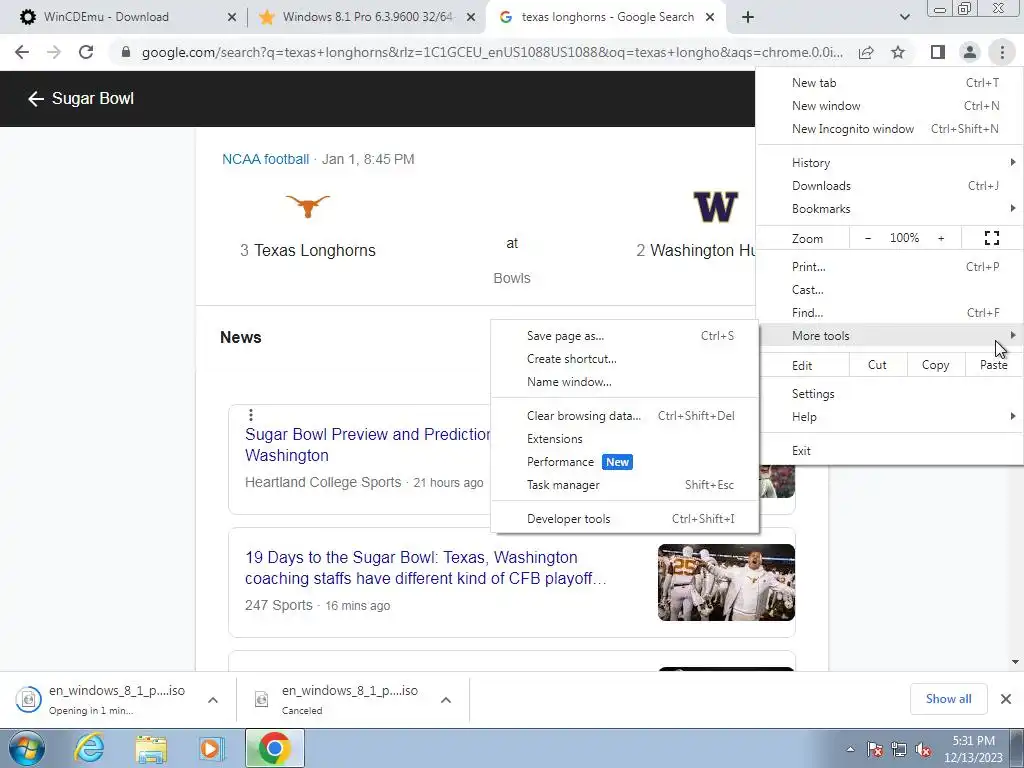Open Extensions from More tools
Viewport: 1024px width, 768px height.
[x=625, y=439]
